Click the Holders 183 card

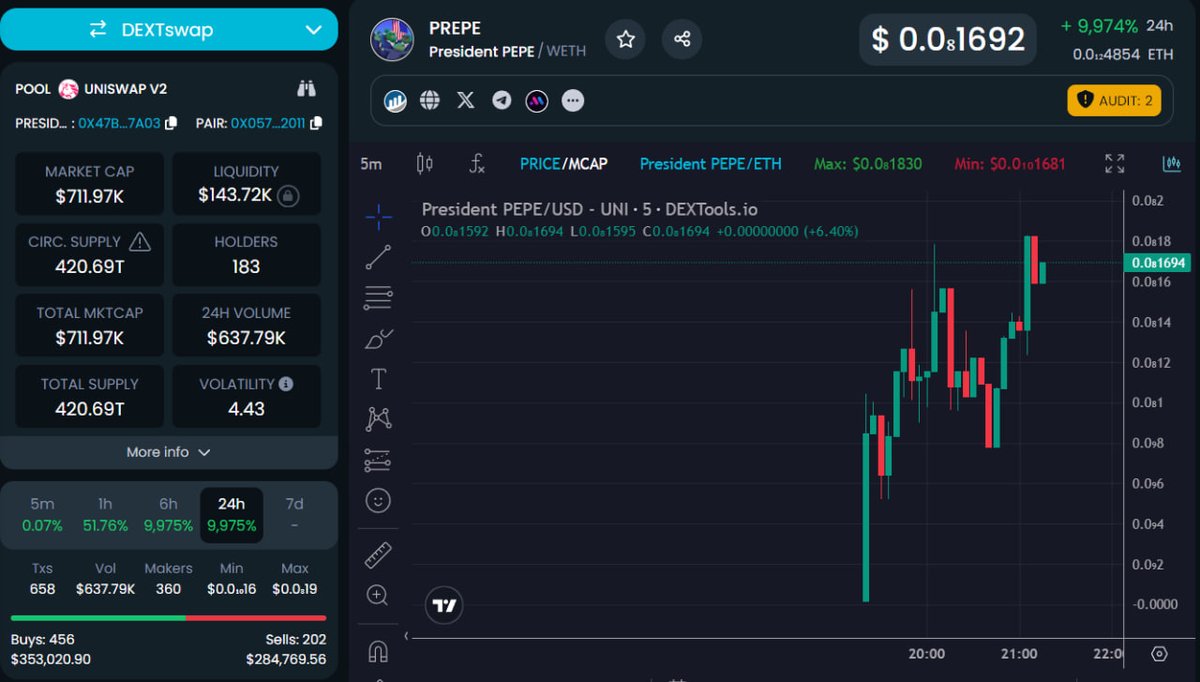point(246,254)
